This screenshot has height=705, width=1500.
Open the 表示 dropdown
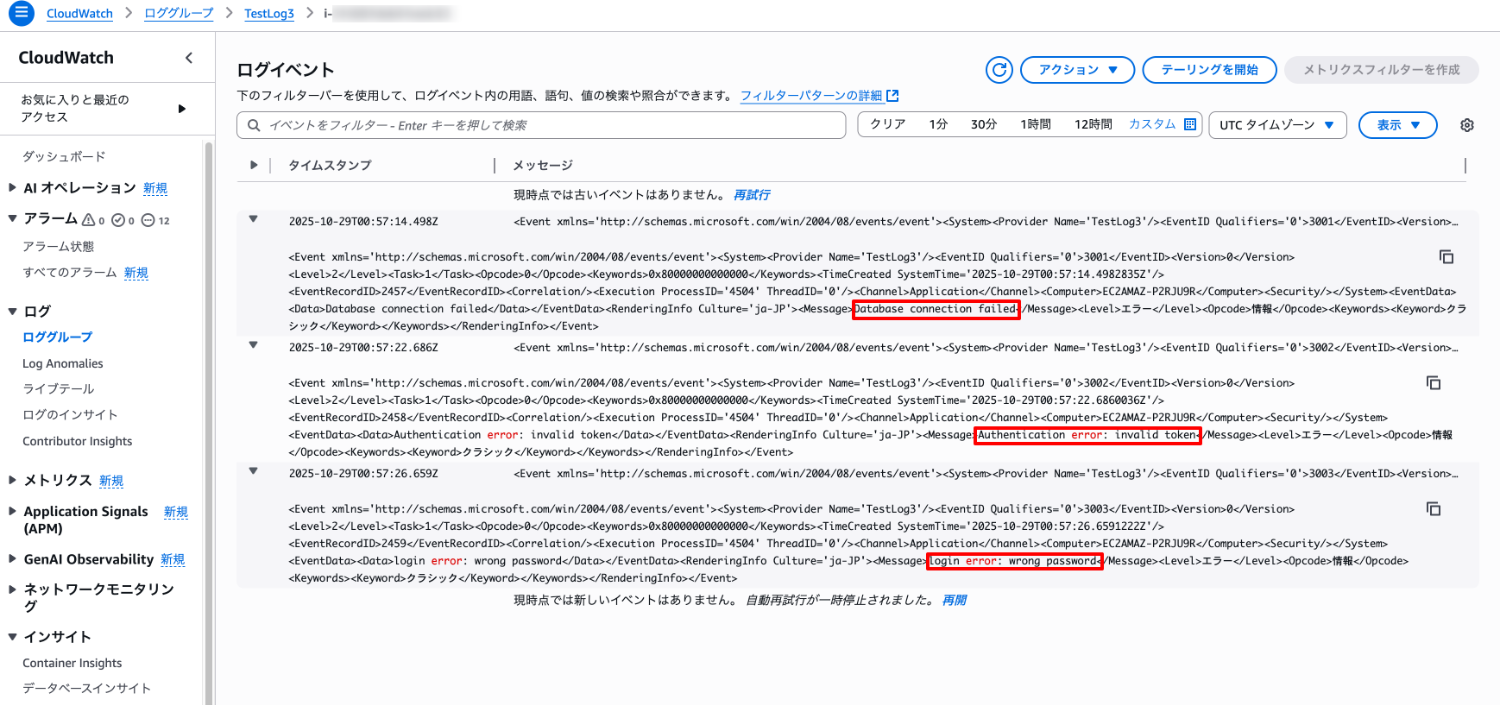pos(1398,125)
